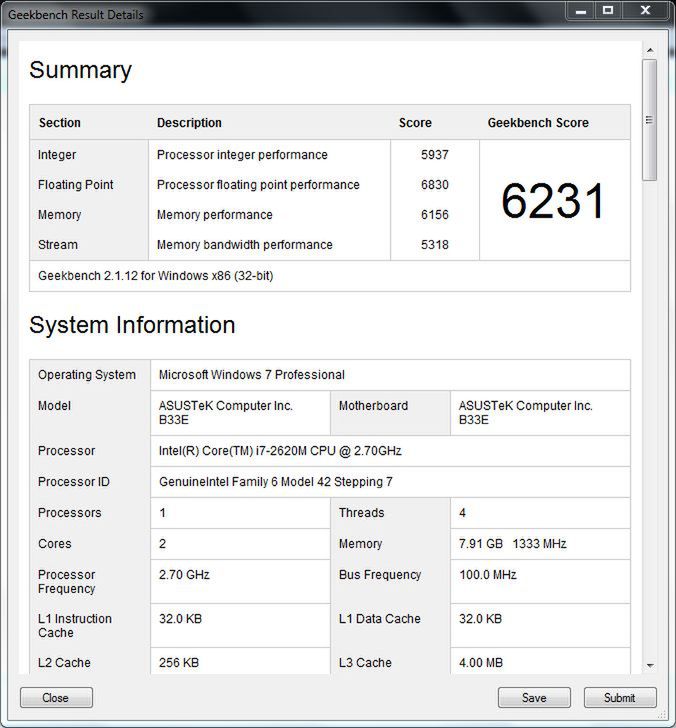Viewport: 676px width, 728px height.
Task: Click the L3 Cache 4.00 MB value
Action: point(481,663)
